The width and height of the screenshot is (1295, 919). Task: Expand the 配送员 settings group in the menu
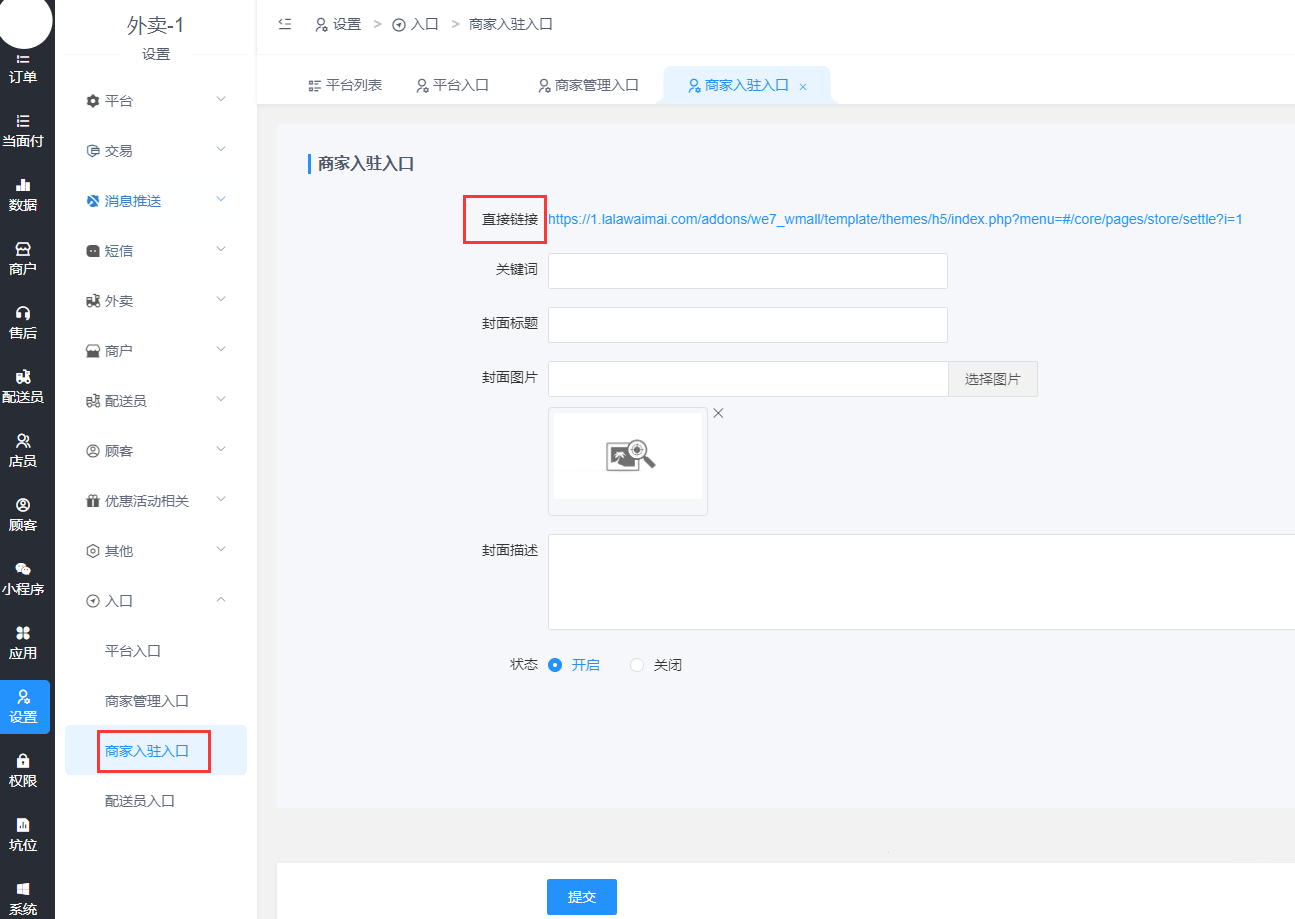[156, 400]
